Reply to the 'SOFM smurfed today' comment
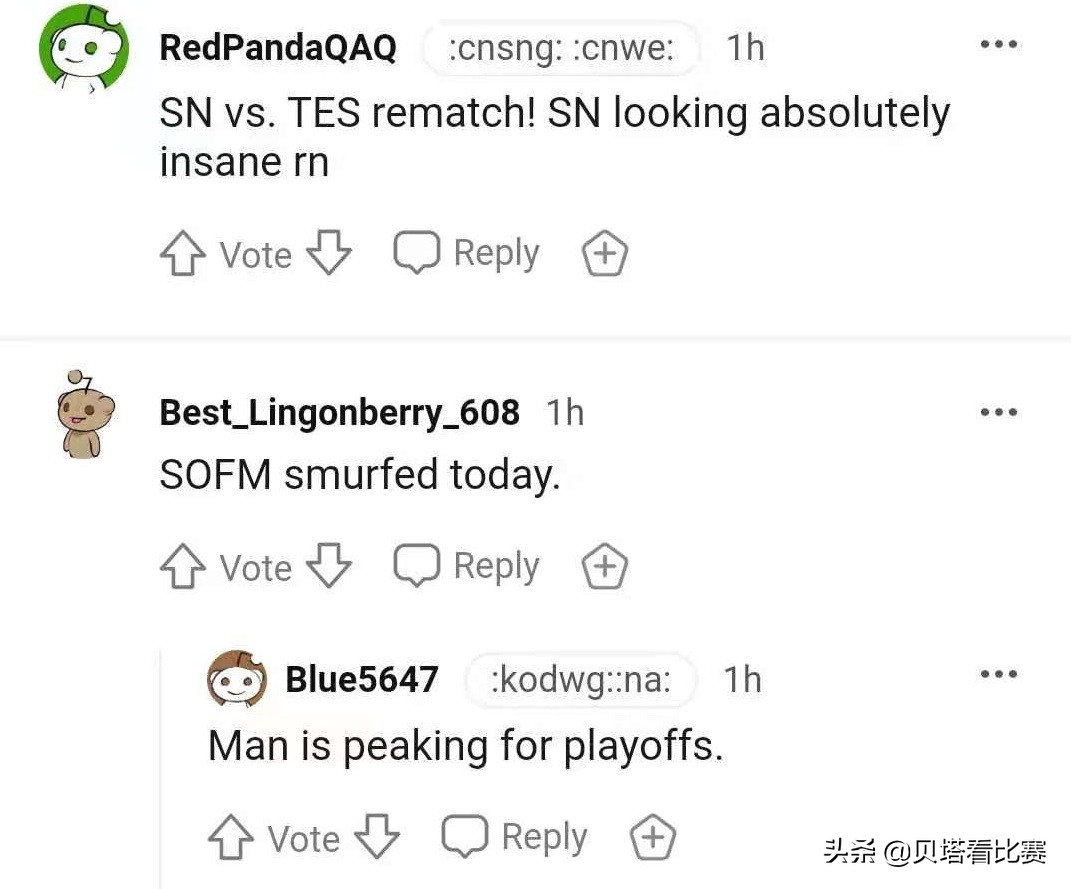 point(466,566)
